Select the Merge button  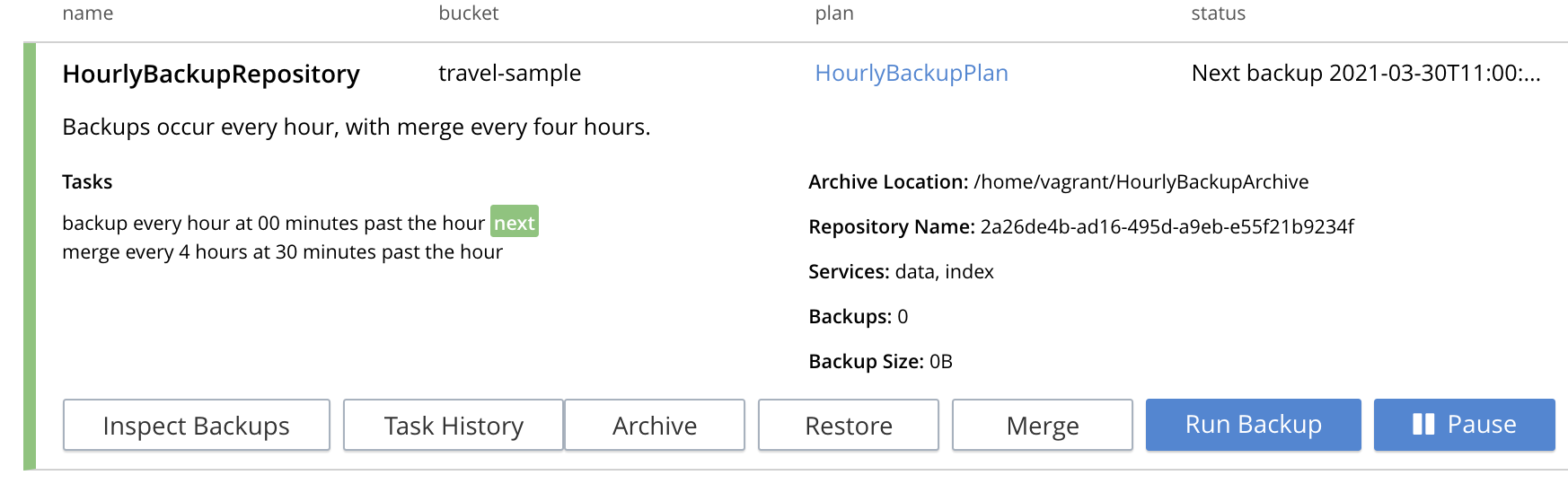tap(1042, 426)
